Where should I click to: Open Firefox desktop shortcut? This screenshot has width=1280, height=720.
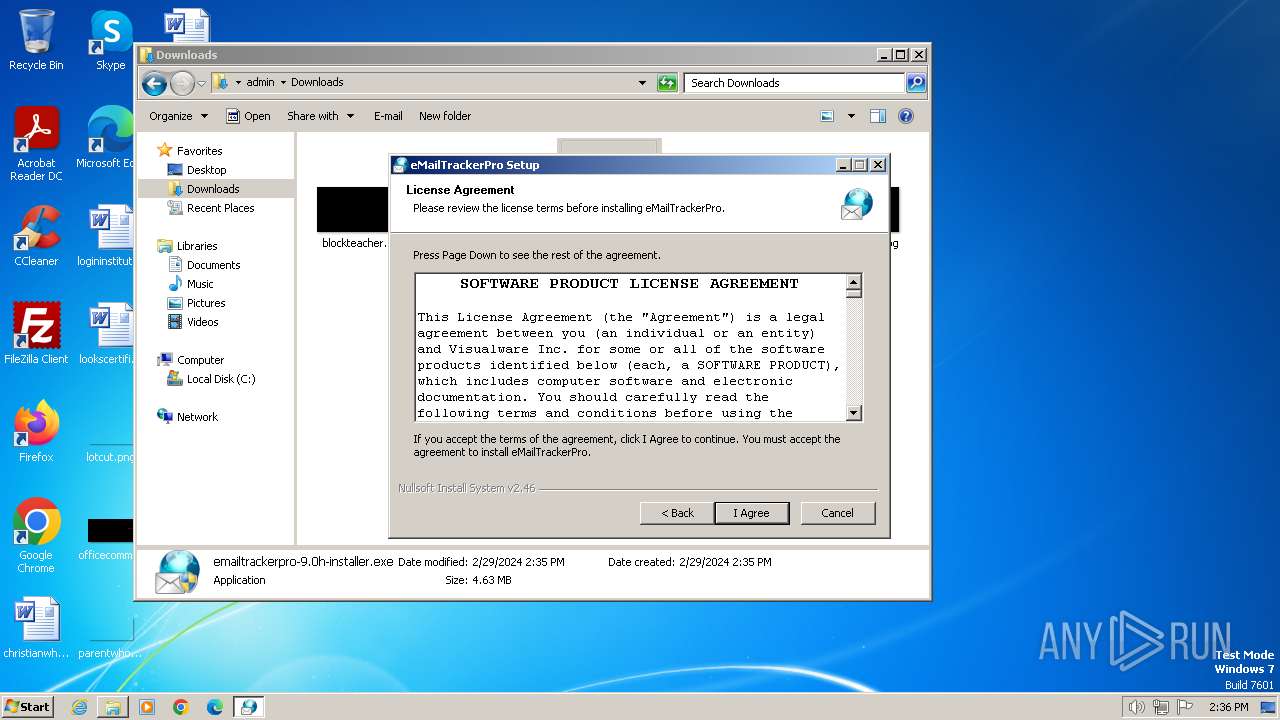(36, 431)
